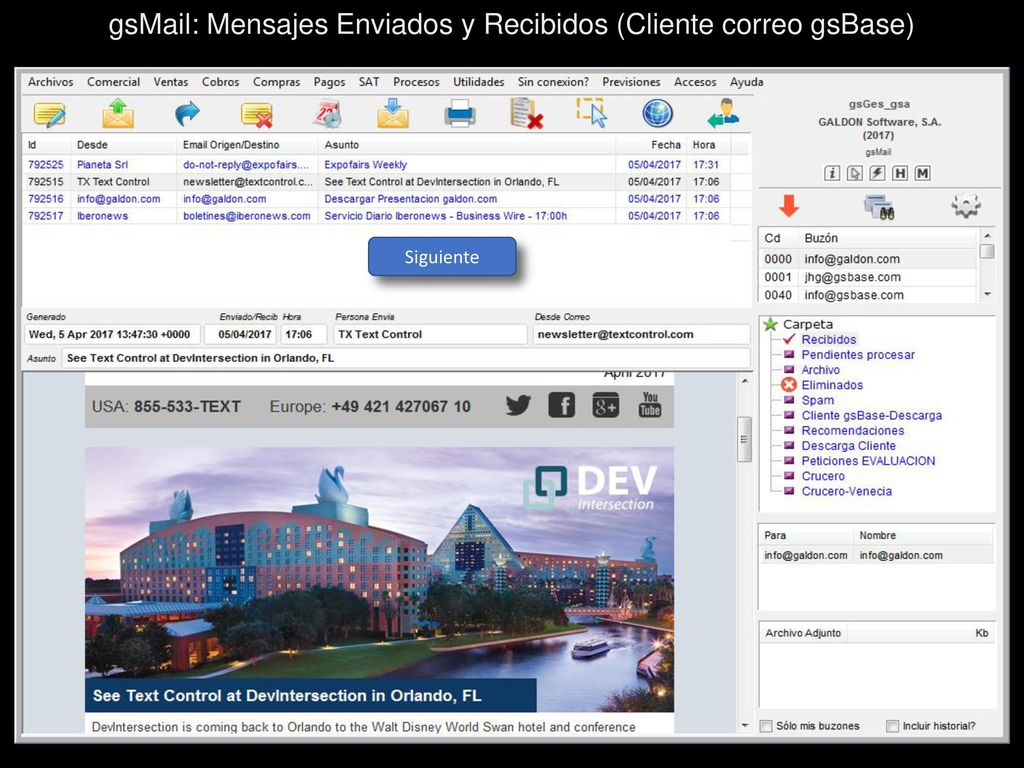Click the Asunto field with email subject
The height and width of the screenshot is (768, 1024).
406,358
